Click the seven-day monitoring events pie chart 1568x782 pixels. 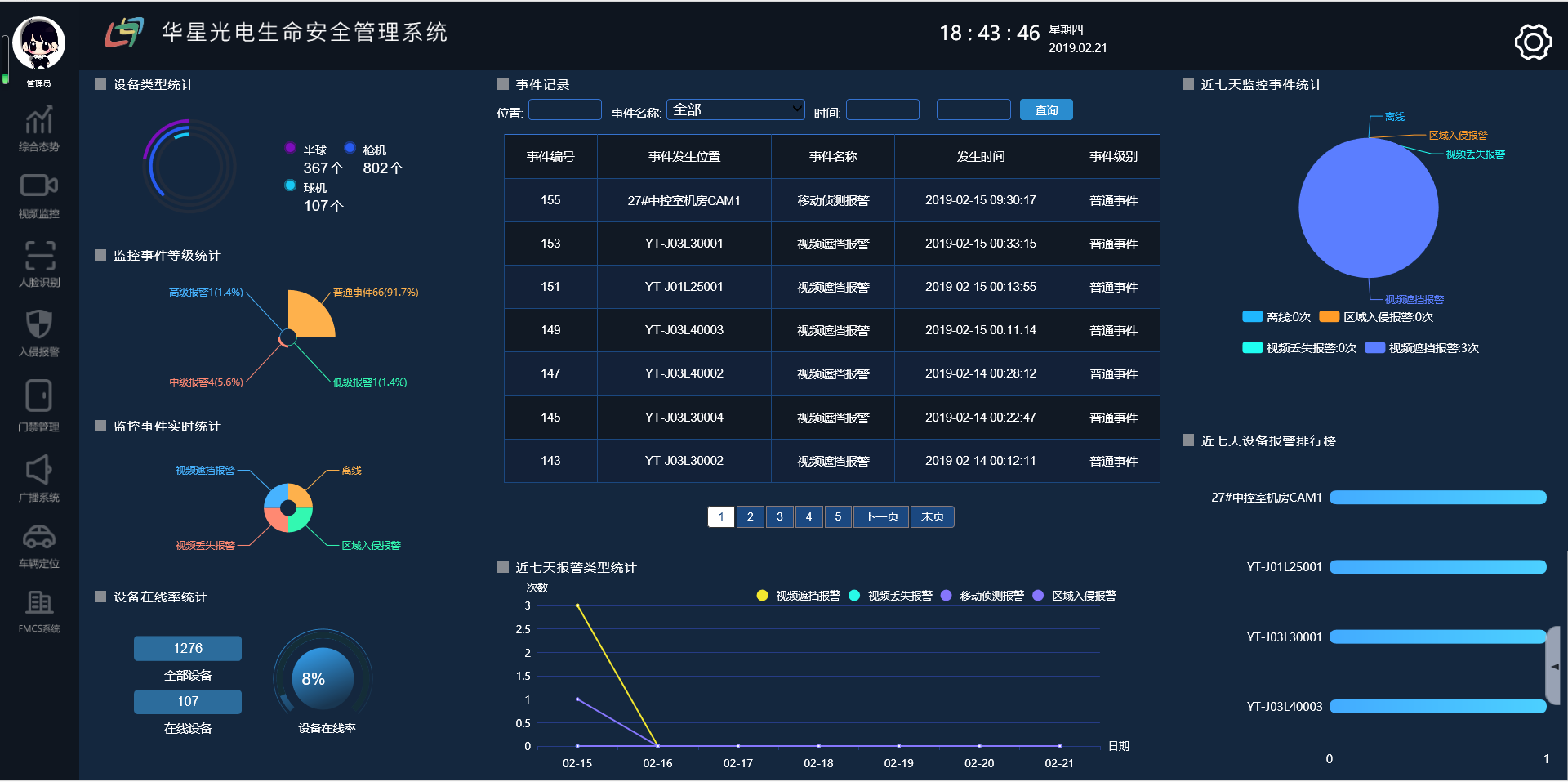[x=1369, y=208]
